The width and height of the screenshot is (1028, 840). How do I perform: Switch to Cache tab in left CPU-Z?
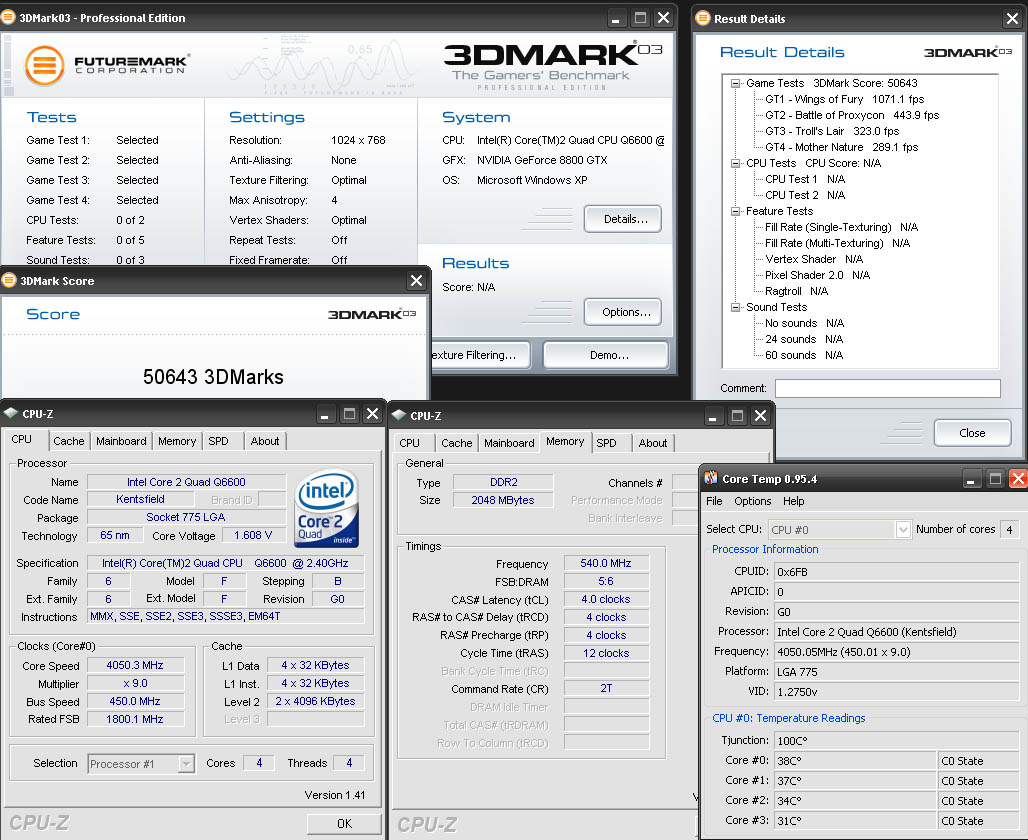[x=69, y=441]
